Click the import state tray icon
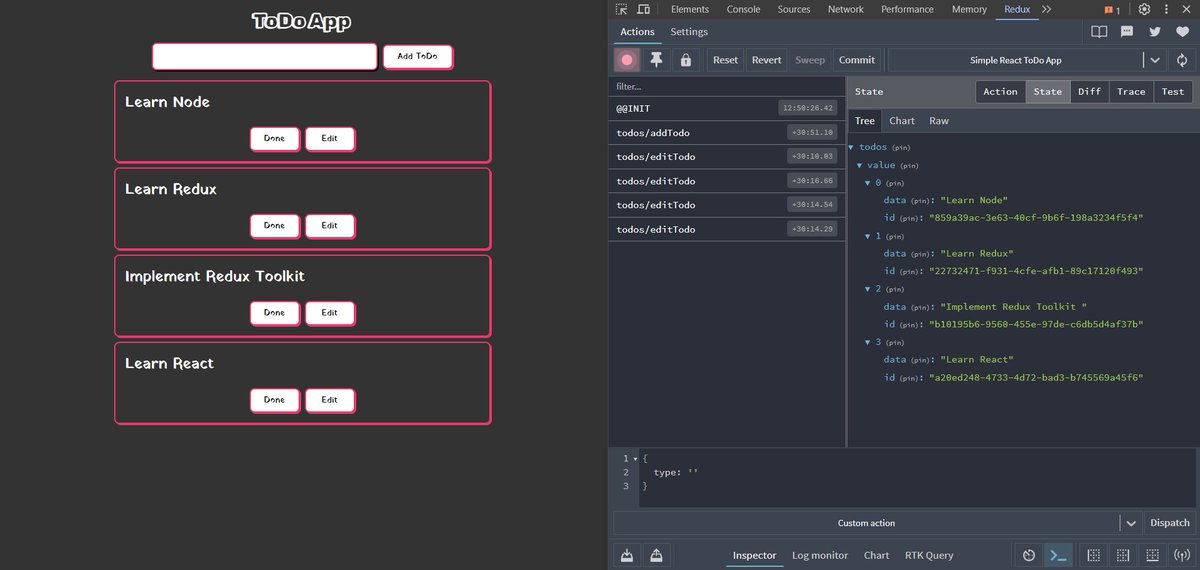Screen dimensions: 1200x570 click(627, 555)
